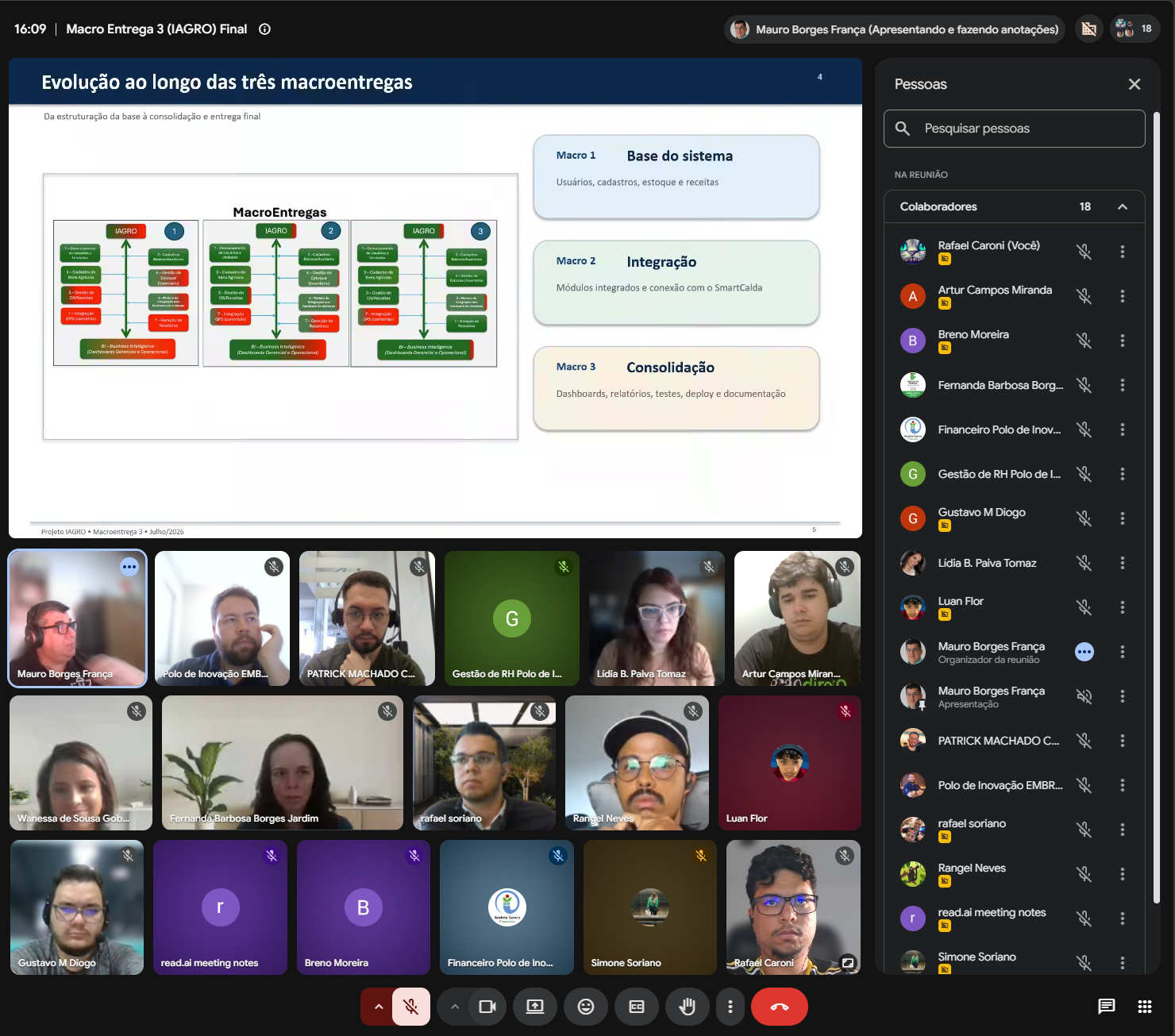Close the Pessoas side panel
Screen dimensions: 1175x1036
pyautogui.click(x=1135, y=84)
